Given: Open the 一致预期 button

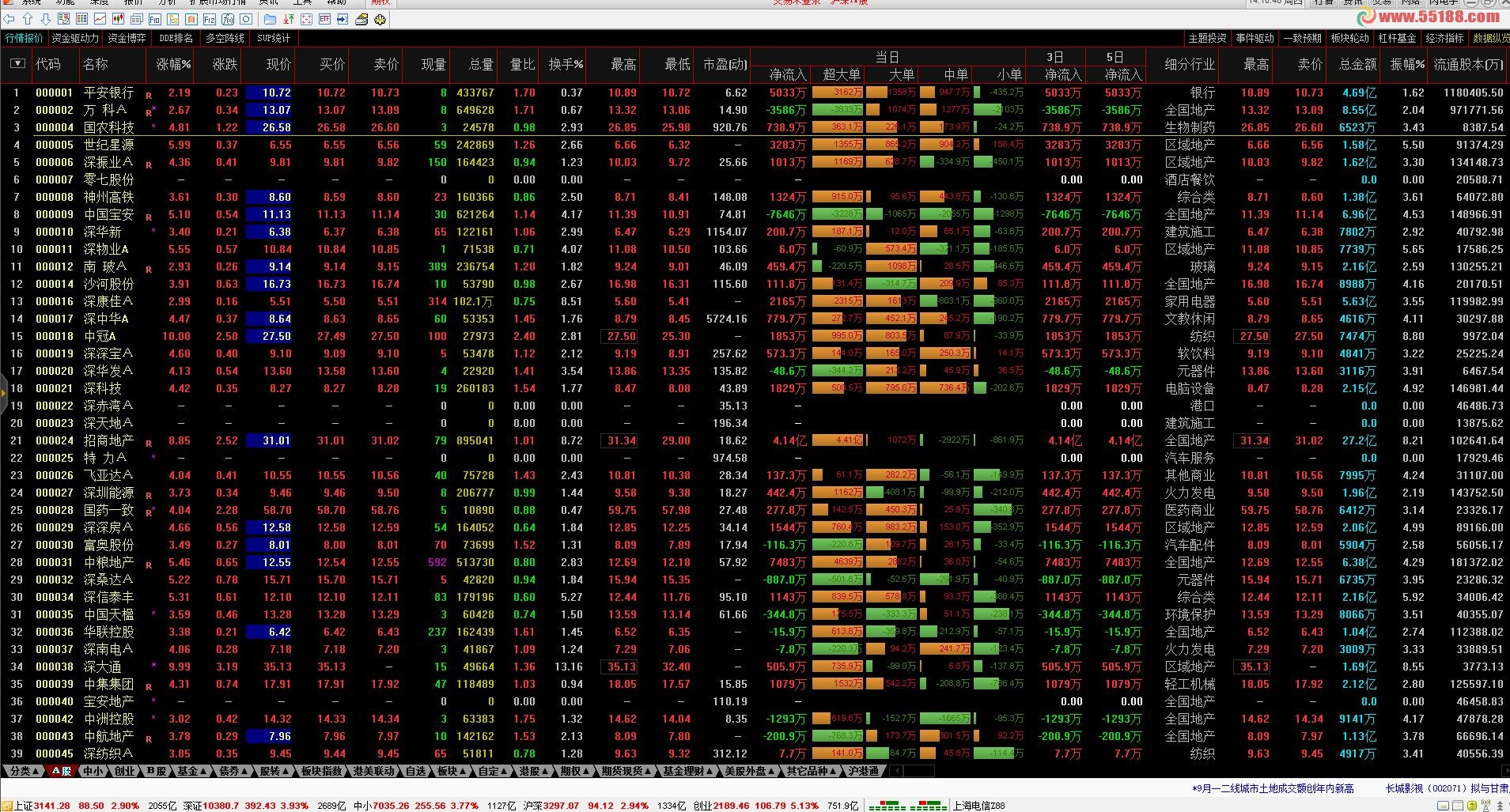Looking at the screenshot, I should (1302, 38).
